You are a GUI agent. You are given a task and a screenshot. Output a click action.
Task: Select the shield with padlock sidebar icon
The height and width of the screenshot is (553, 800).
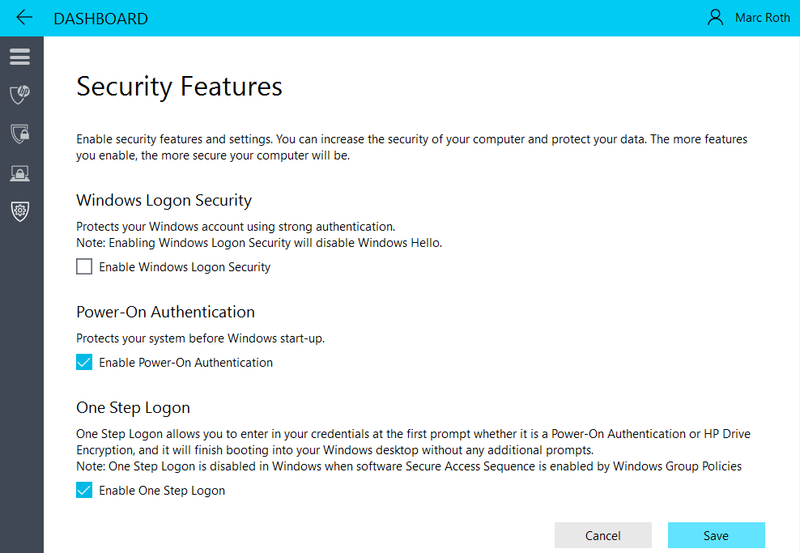[20, 134]
